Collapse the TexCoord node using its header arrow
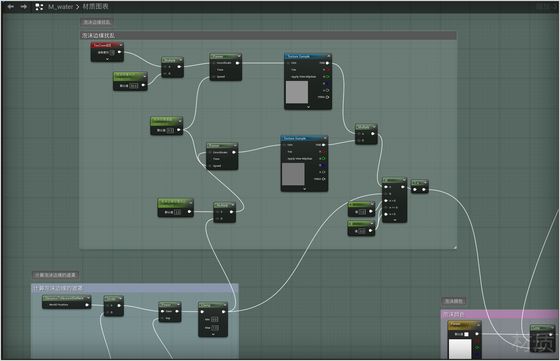This screenshot has width=560, height=361. click(x=121, y=45)
